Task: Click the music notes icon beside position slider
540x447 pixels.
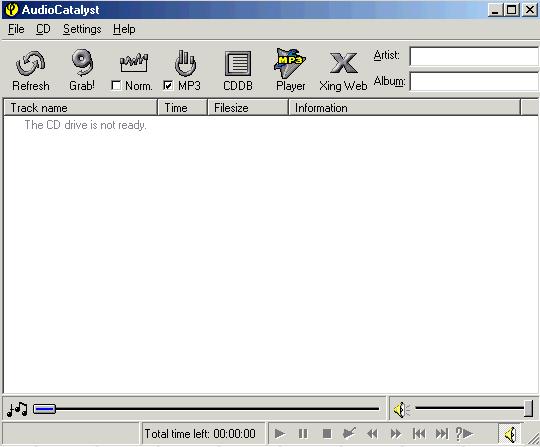Action: click(x=17, y=409)
